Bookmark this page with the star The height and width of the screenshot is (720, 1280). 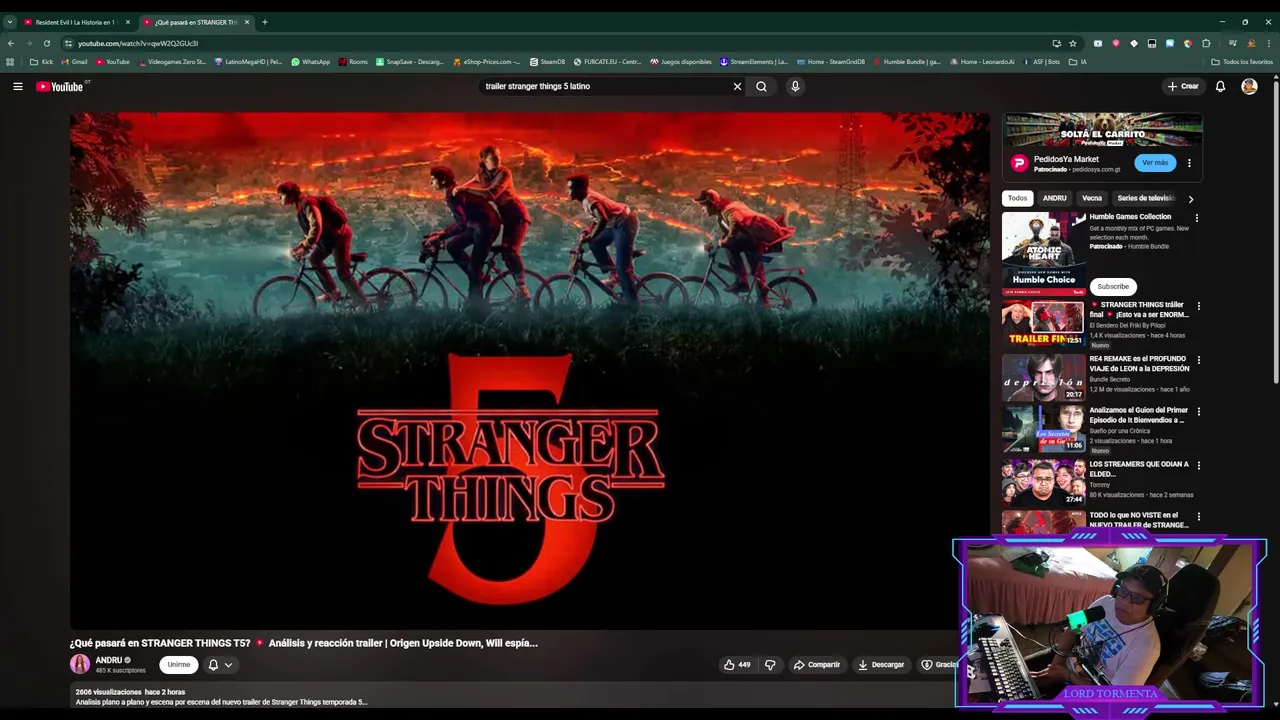click(1073, 43)
